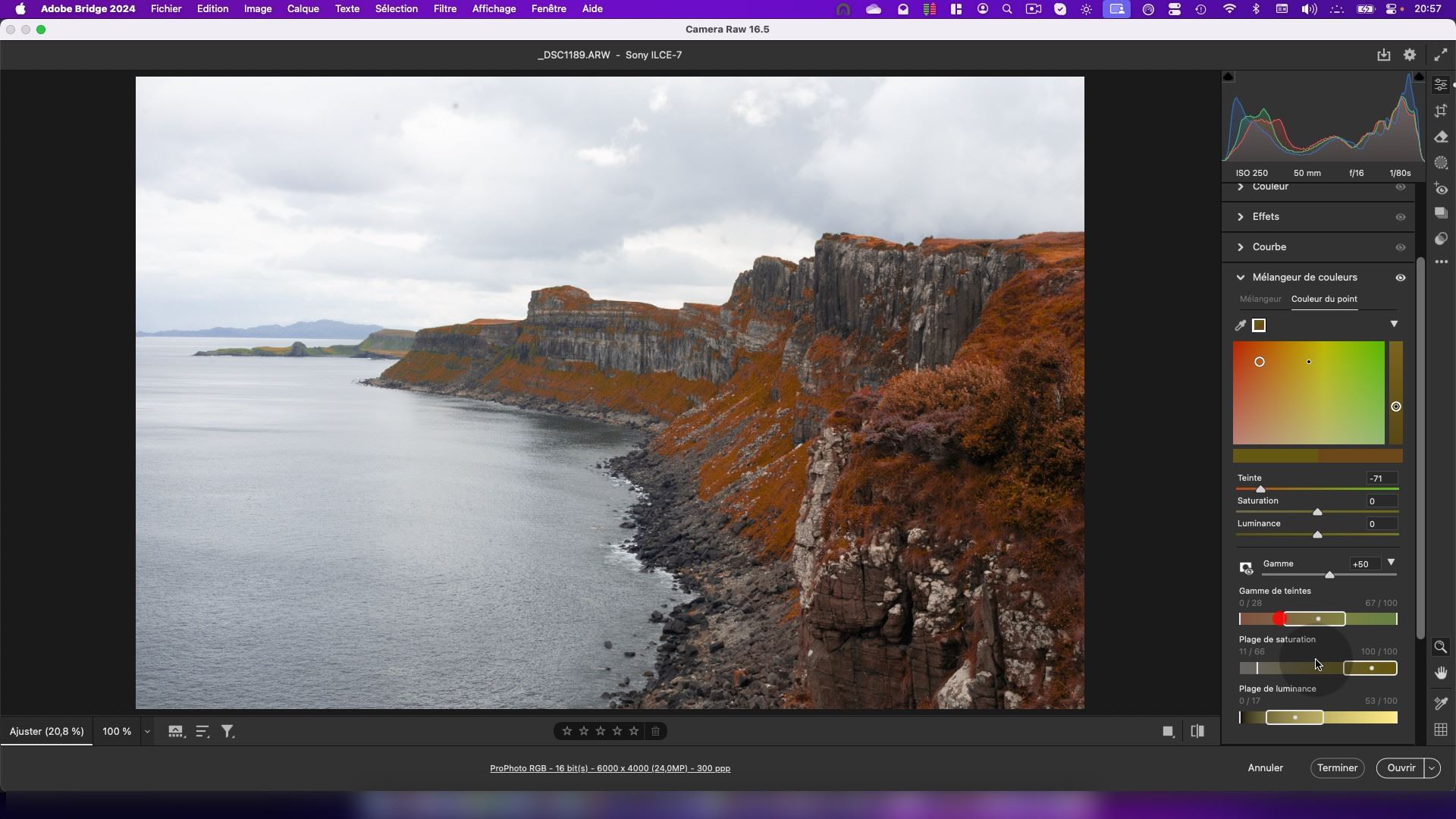Click the save image download icon
The height and width of the screenshot is (819, 1456).
click(1384, 55)
